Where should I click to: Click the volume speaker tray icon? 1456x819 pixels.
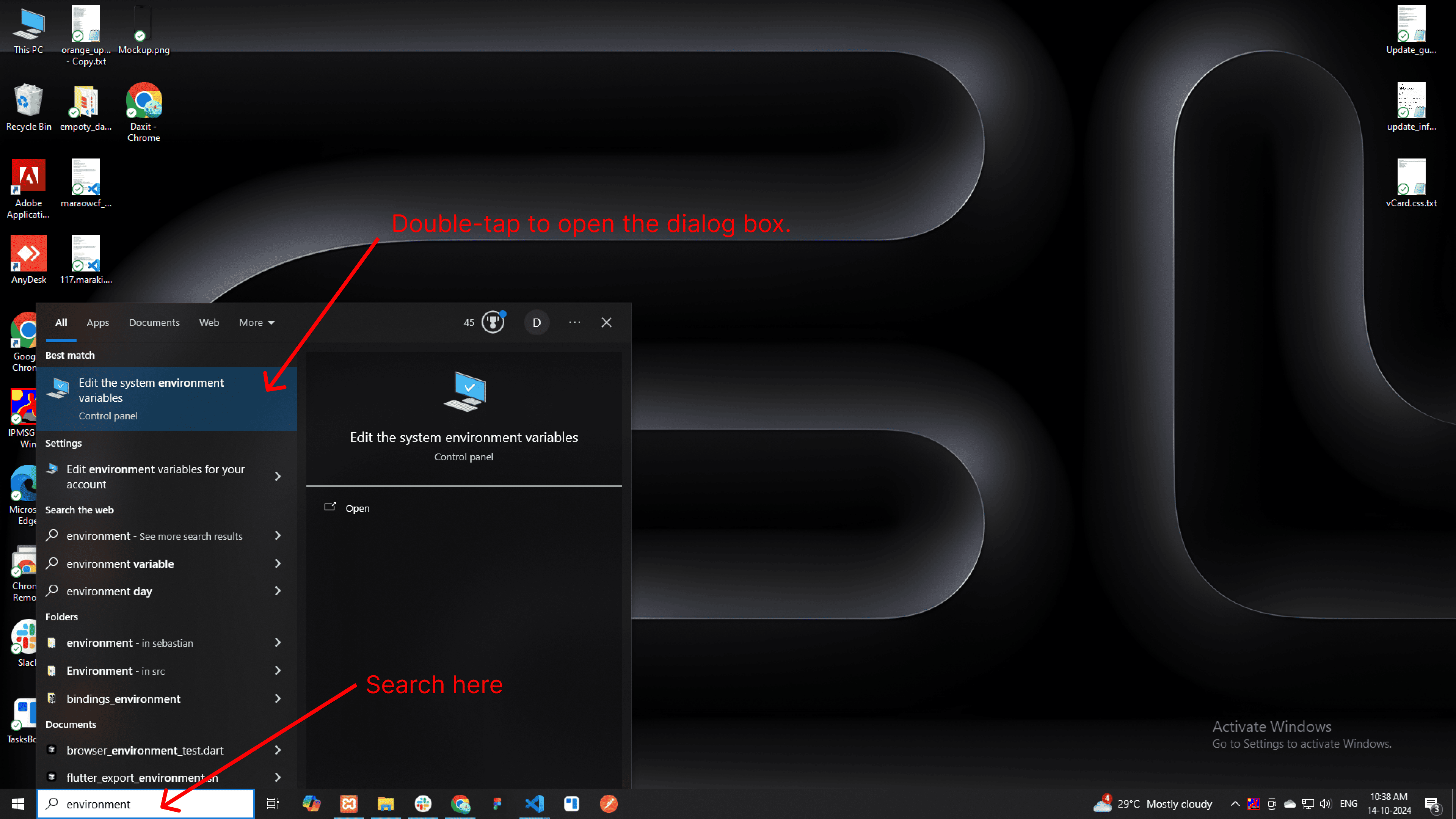(1326, 804)
